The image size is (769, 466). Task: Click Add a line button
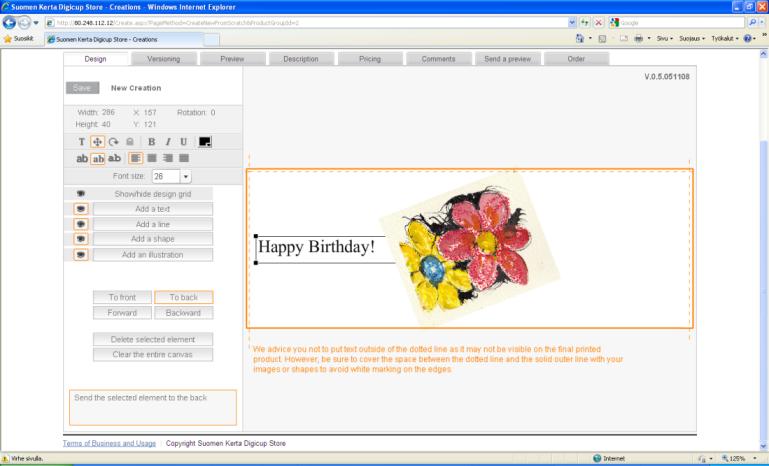pyautogui.click(x=153, y=224)
